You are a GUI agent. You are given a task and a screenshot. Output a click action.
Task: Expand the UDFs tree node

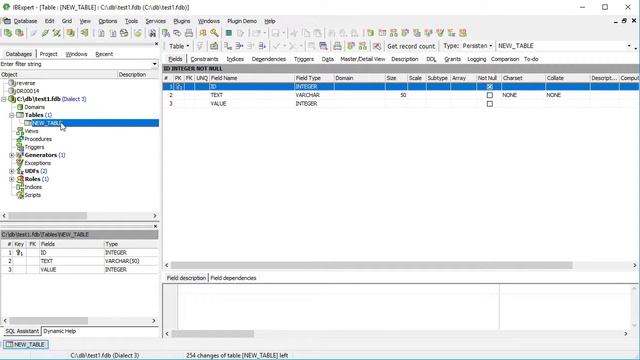click(x=12, y=171)
